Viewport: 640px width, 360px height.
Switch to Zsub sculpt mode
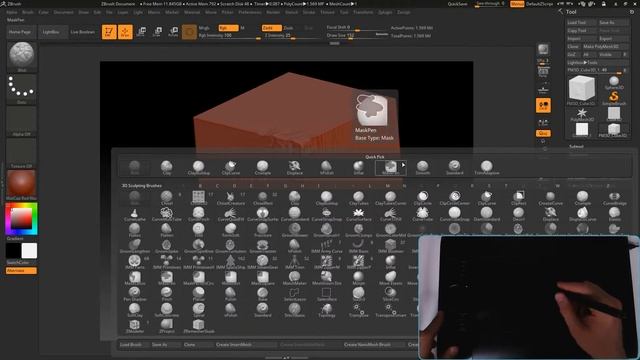(288, 28)
